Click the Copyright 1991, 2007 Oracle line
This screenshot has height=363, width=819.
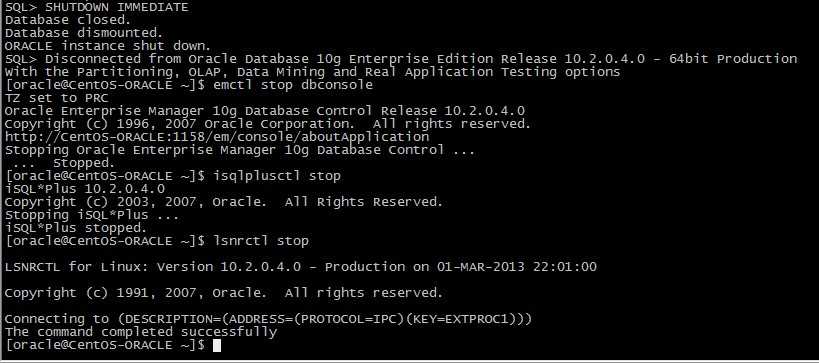pos(224,293)
